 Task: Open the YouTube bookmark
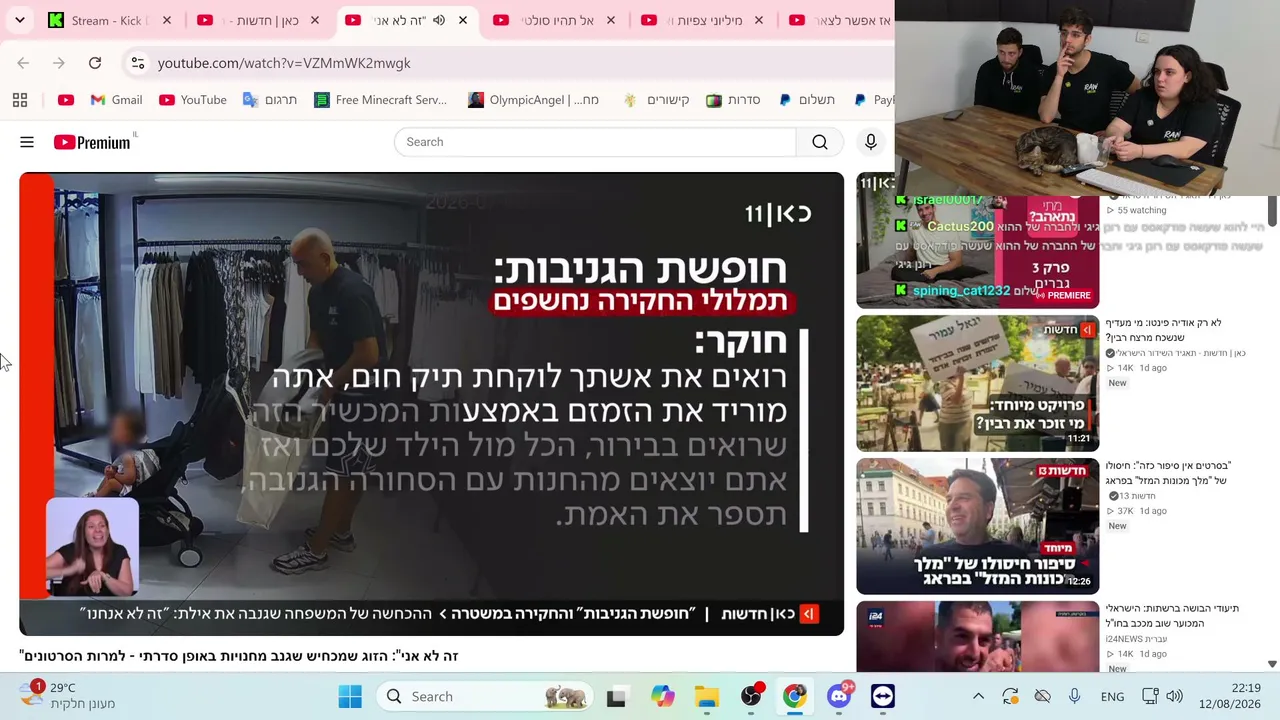point(193,100)
